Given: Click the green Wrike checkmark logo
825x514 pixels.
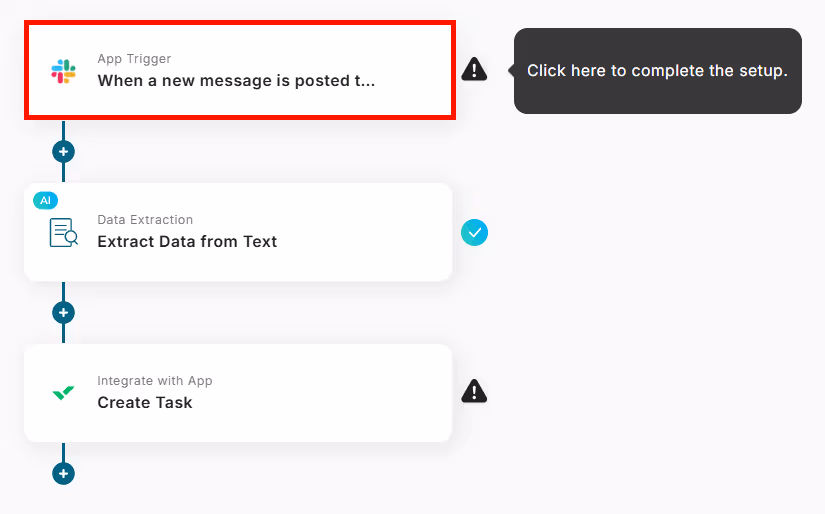Looking at the screenshot, I should [x=63, y=392].
